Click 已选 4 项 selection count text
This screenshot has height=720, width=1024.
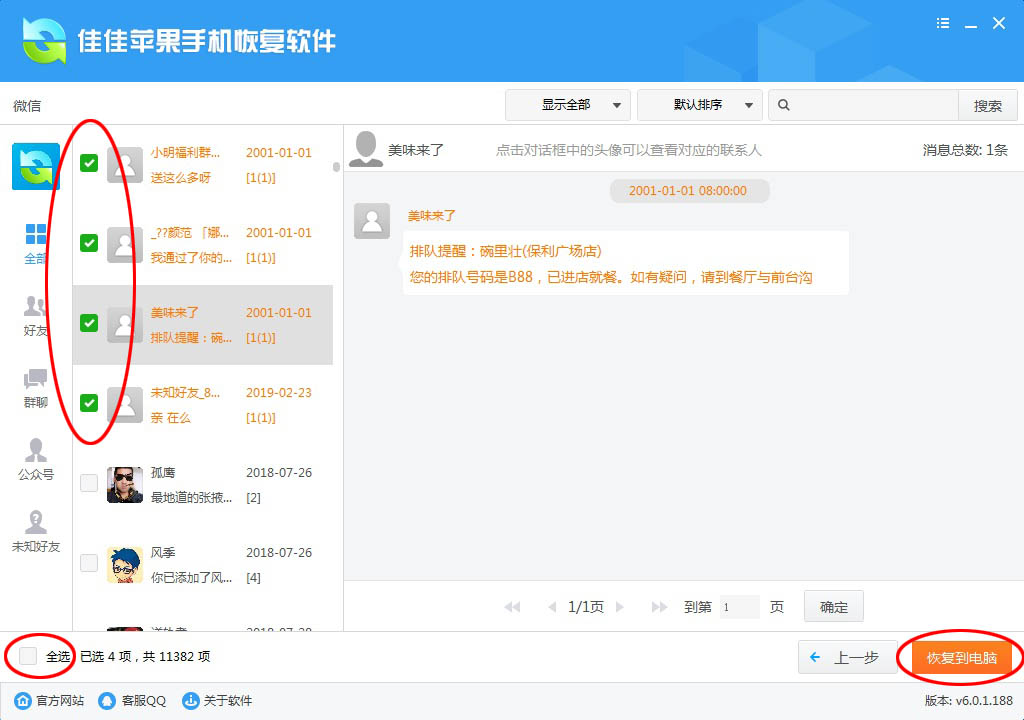(x=106, y=656)
